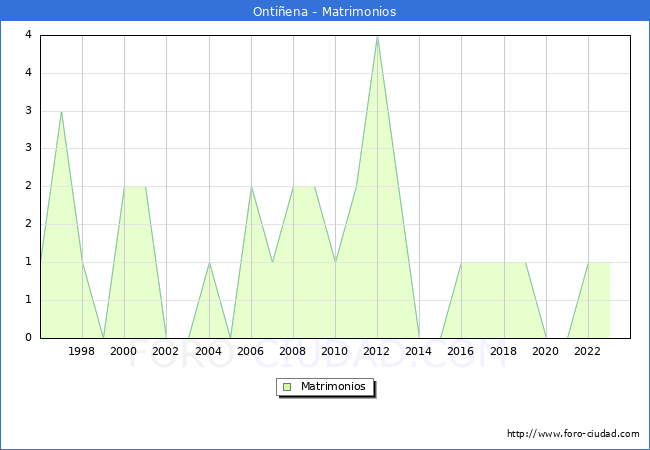Click the 2008 x-axis label
This screenshot has height=450, width=650.
coord(293,351)
